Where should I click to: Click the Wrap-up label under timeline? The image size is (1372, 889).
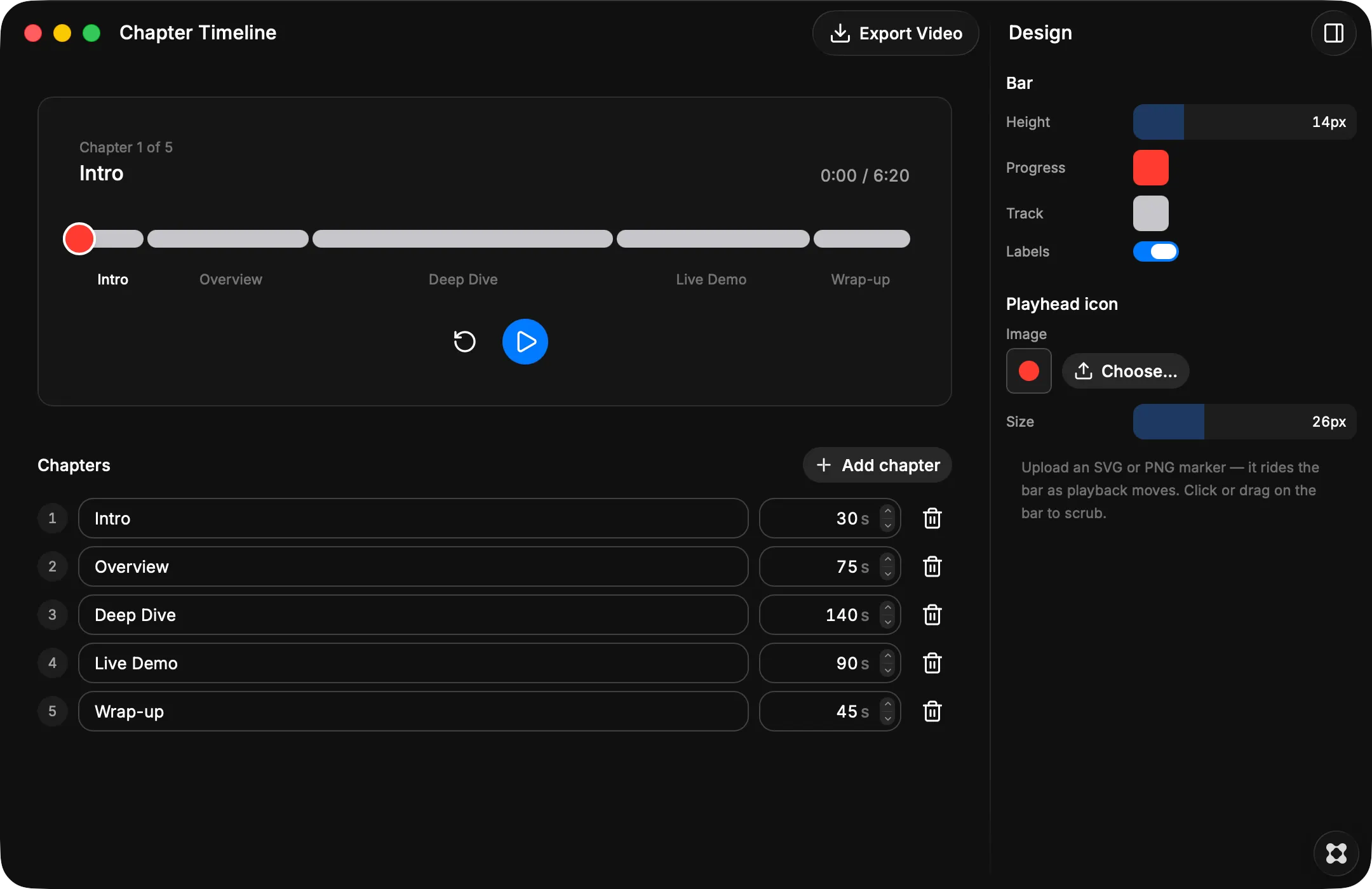click(861, 279)
